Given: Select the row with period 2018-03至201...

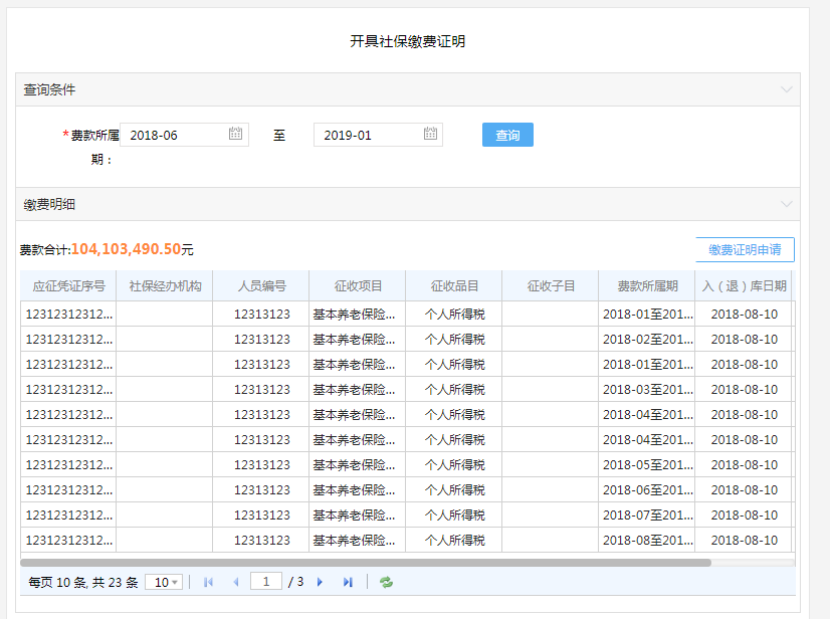Looking at the screenshot, I should [407, 390].
